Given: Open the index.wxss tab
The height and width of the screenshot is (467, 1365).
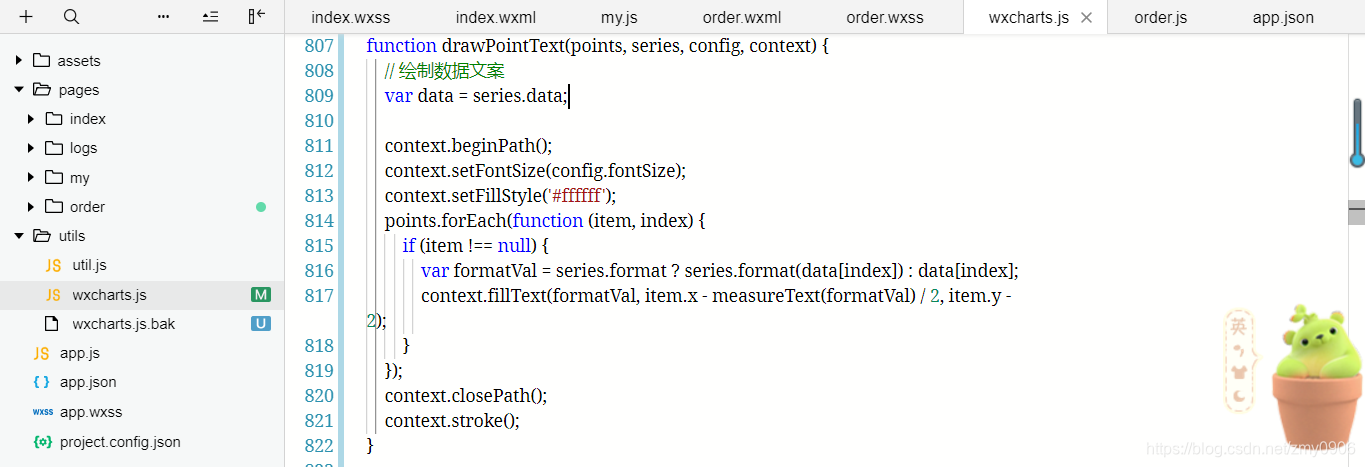Looking at the screenshot, I should point(350,17).
